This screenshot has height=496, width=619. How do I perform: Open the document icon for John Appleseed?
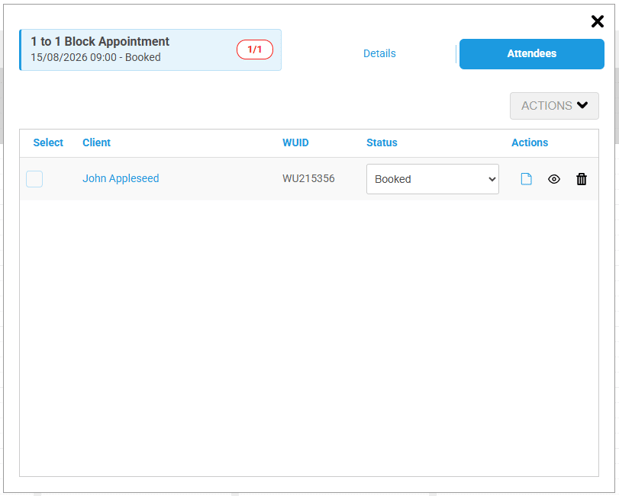[526, 179]
